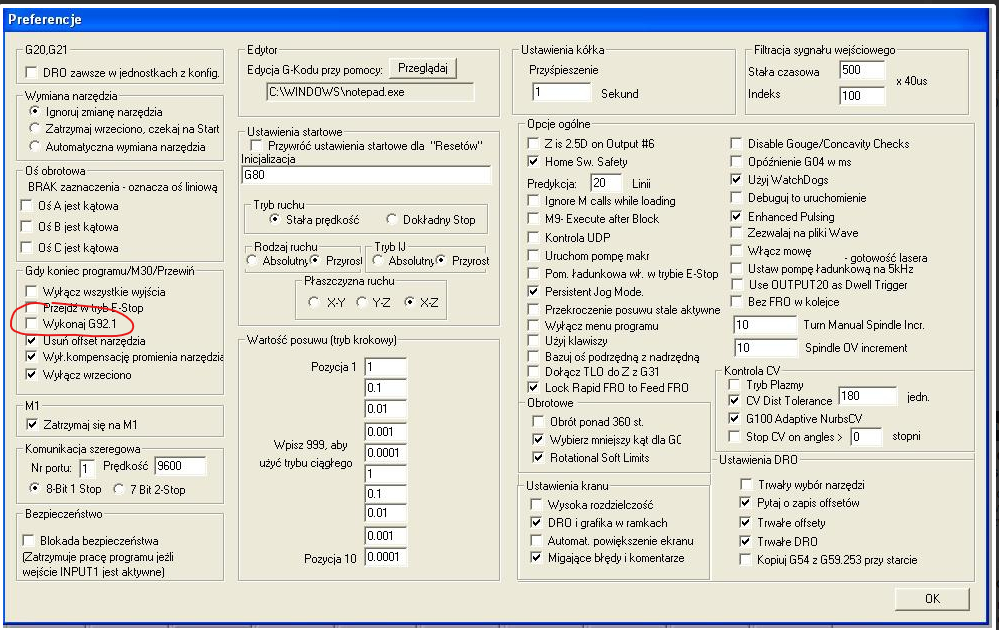This screenshot has height=630, width=999.
Task: Click the Przyśpieszenie seconds field
Action: [561, 92]
